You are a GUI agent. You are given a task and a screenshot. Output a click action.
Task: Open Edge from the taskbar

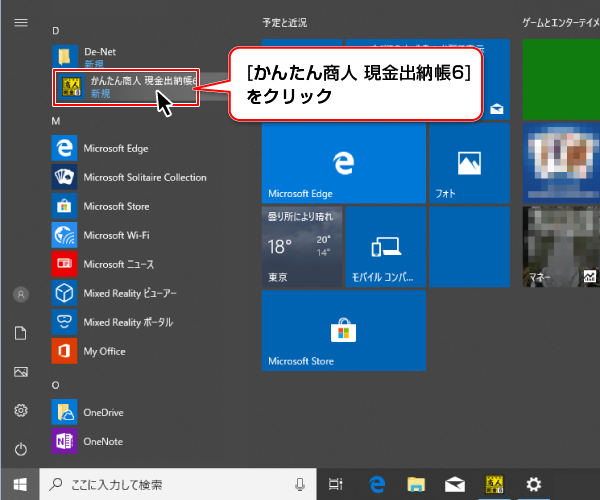click(x=377, y=484)
